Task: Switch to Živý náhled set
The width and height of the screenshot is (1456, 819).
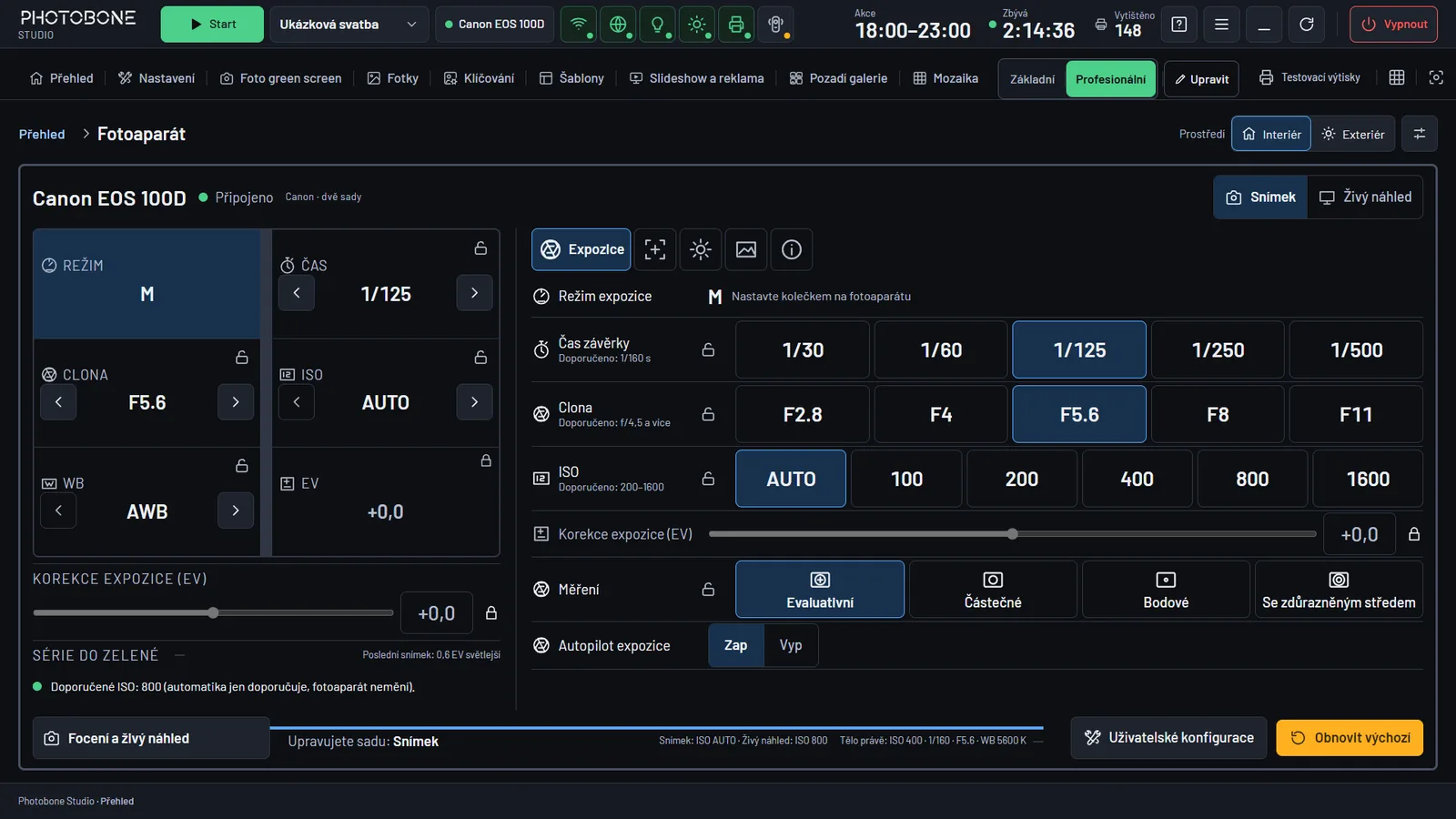Action: [1365, 197]
